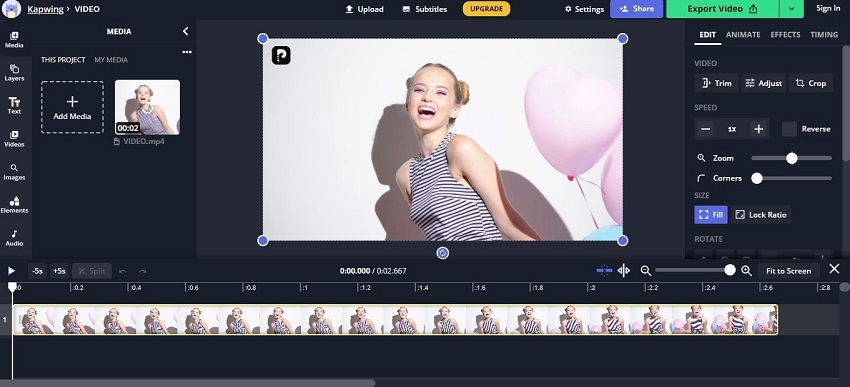The height and width of the screenshot is (387, 850).
Task: Click the Upload button
Action: pyautogui.click(x=364, y=9)
